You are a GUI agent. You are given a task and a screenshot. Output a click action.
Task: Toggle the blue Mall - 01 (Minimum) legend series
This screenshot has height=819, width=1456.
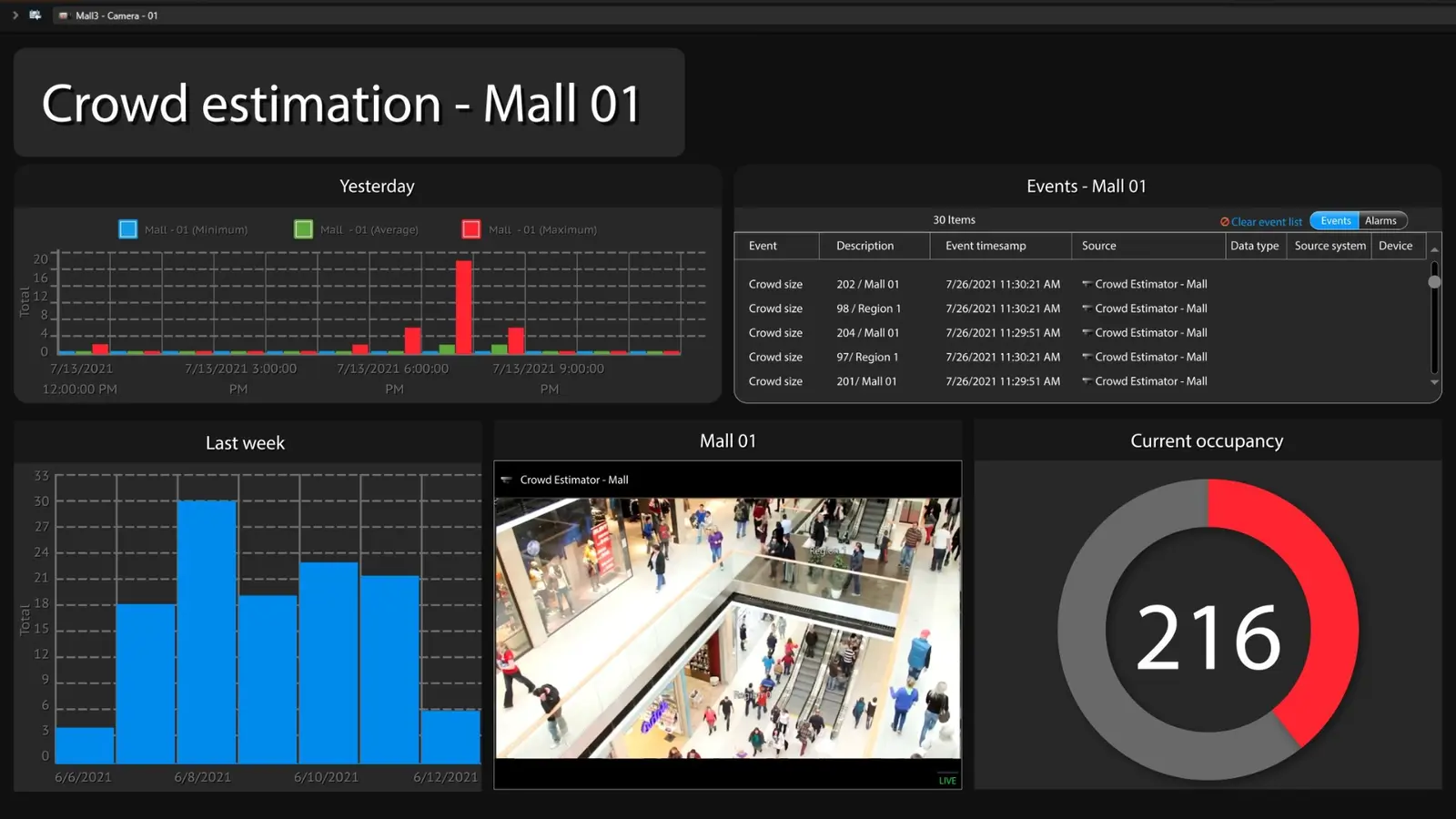coord(128,229)
